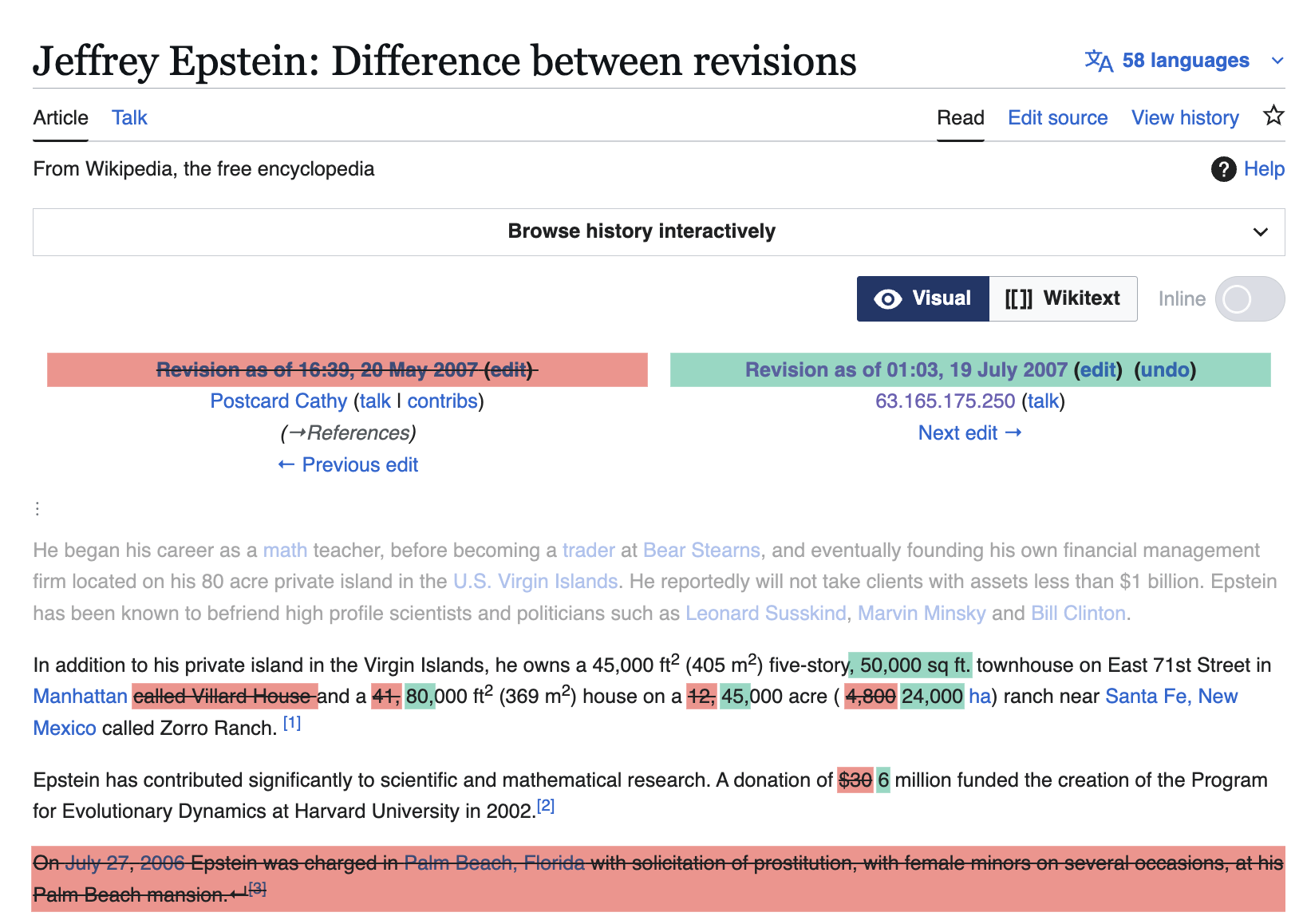Open the Marvin Minsky link
Image resolution: width=1299 pixels, height=924 pixels.
[922, 614]
